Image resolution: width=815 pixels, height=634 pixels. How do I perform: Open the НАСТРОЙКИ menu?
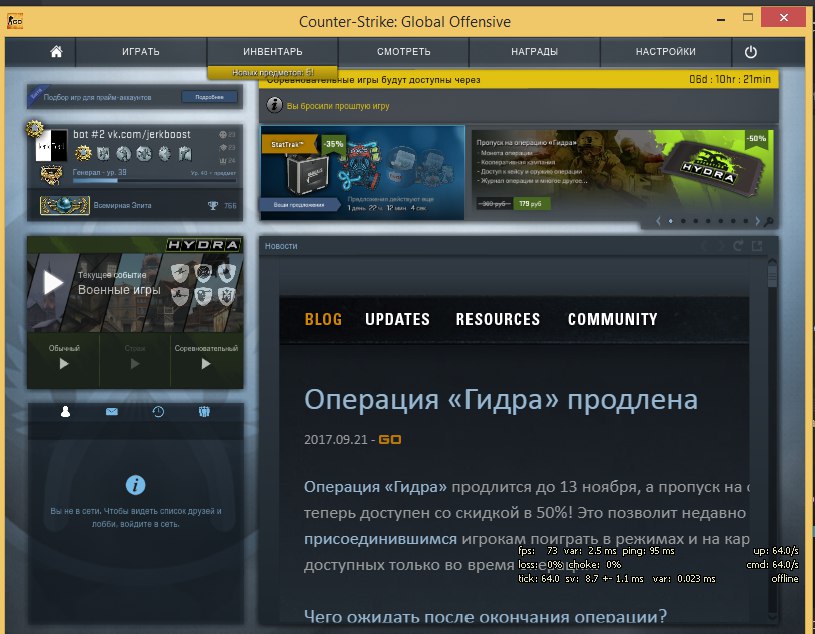(665, 51)
